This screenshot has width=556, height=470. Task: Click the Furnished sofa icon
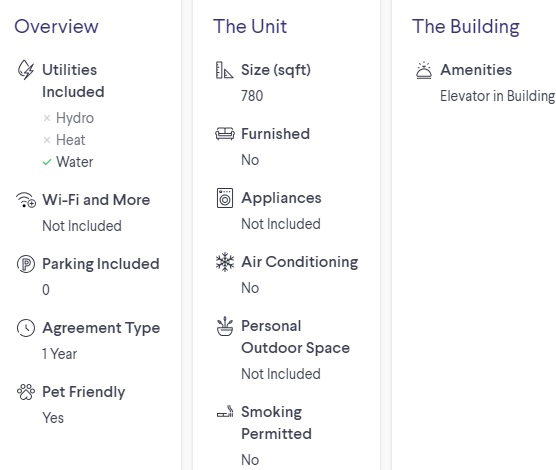click(225, 134)
